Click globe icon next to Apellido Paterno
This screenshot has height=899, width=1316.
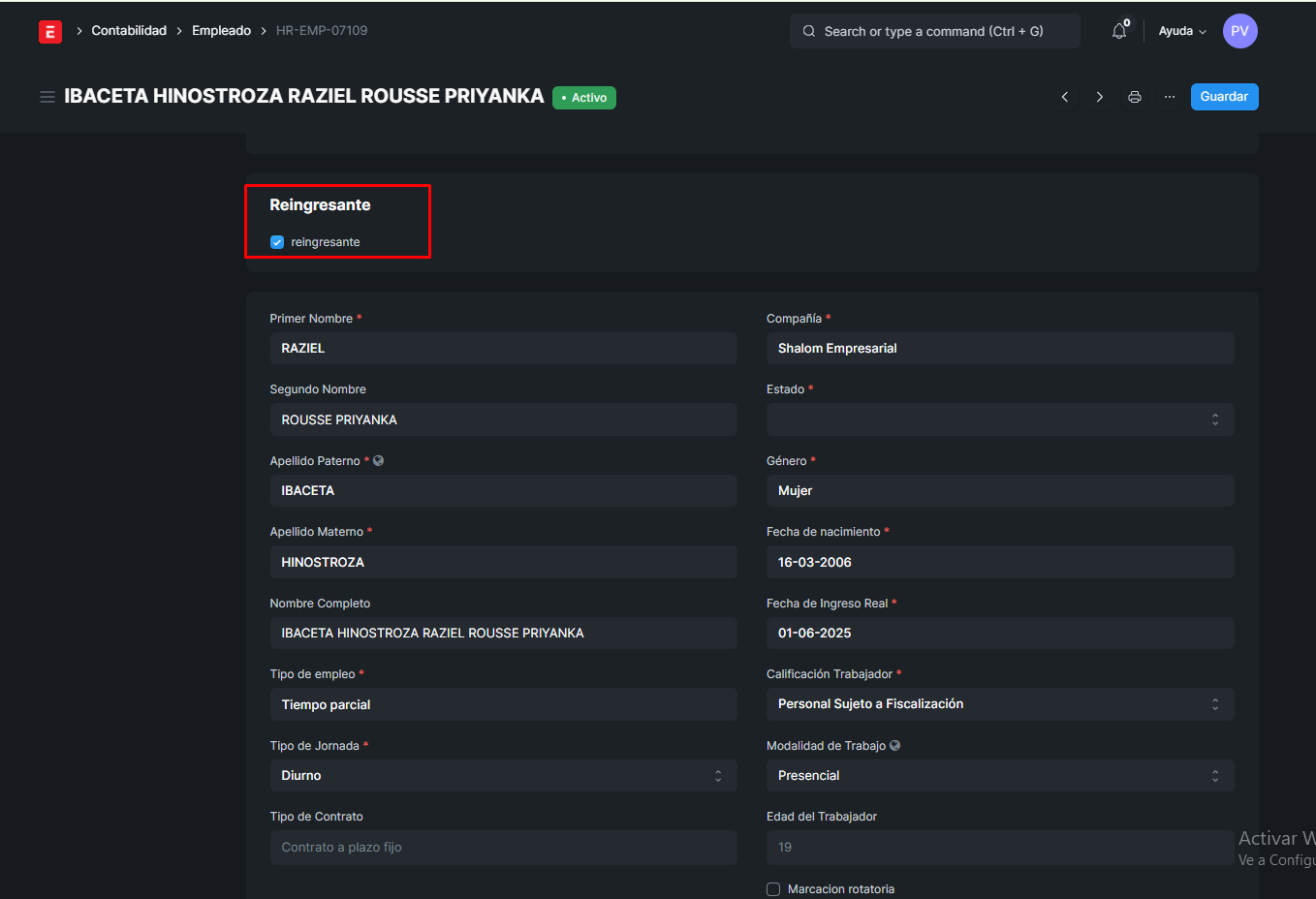(x=379, y=461)
